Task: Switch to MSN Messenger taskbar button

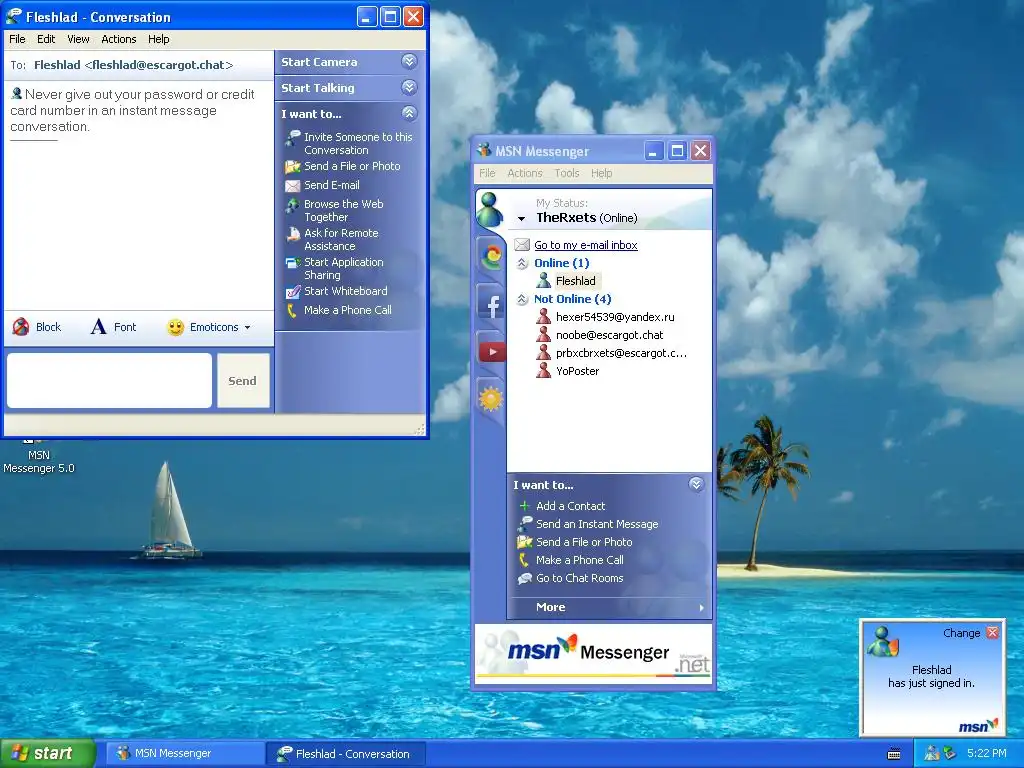Action: pyautogui.click(x=185, y=754)
